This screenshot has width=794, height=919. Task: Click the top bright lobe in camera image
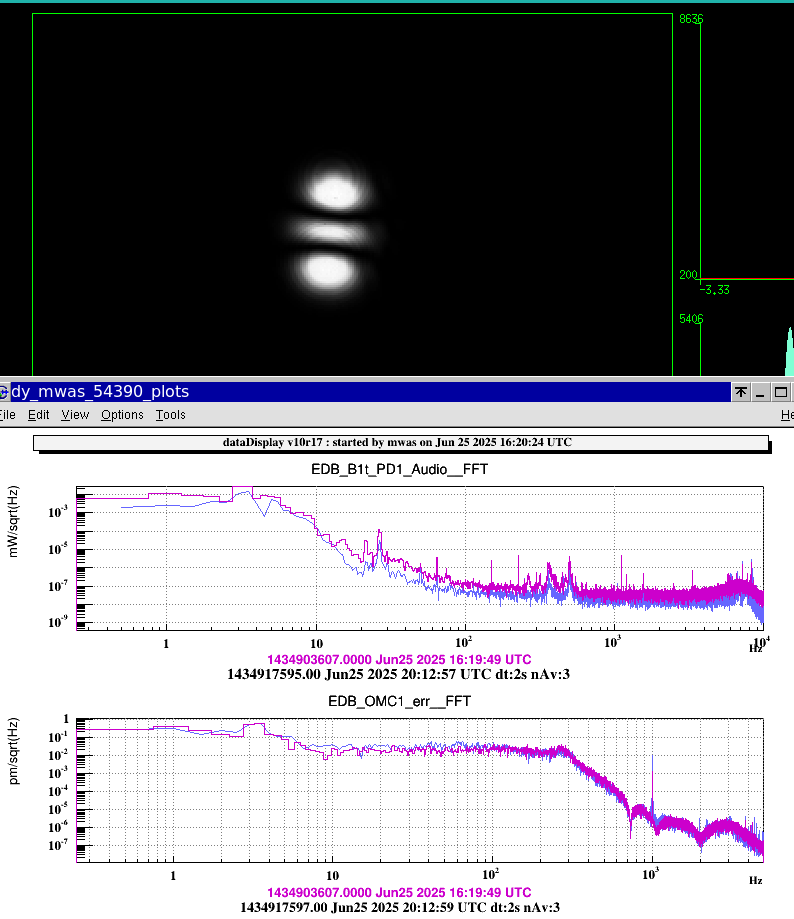335,192
